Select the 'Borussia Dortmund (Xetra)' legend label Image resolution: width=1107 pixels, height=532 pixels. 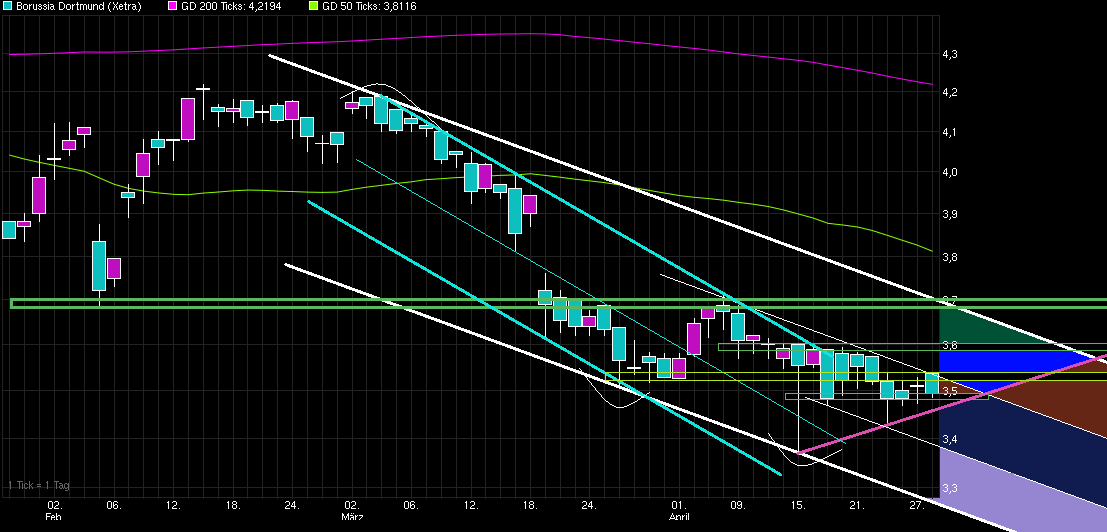pyautogui.click(x=78, y=6)
